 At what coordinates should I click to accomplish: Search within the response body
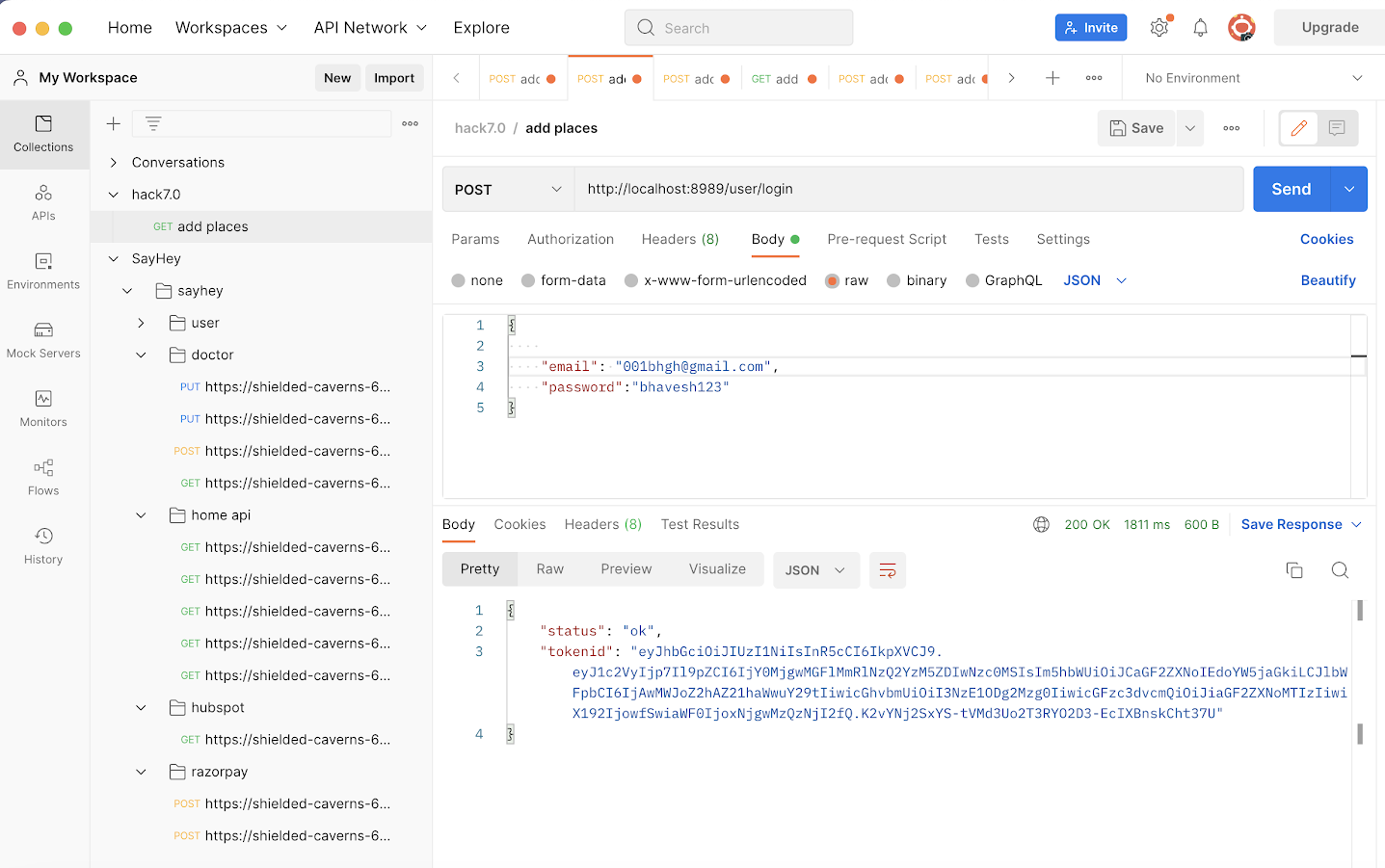pyautogui.click(x=1340, y=569)
